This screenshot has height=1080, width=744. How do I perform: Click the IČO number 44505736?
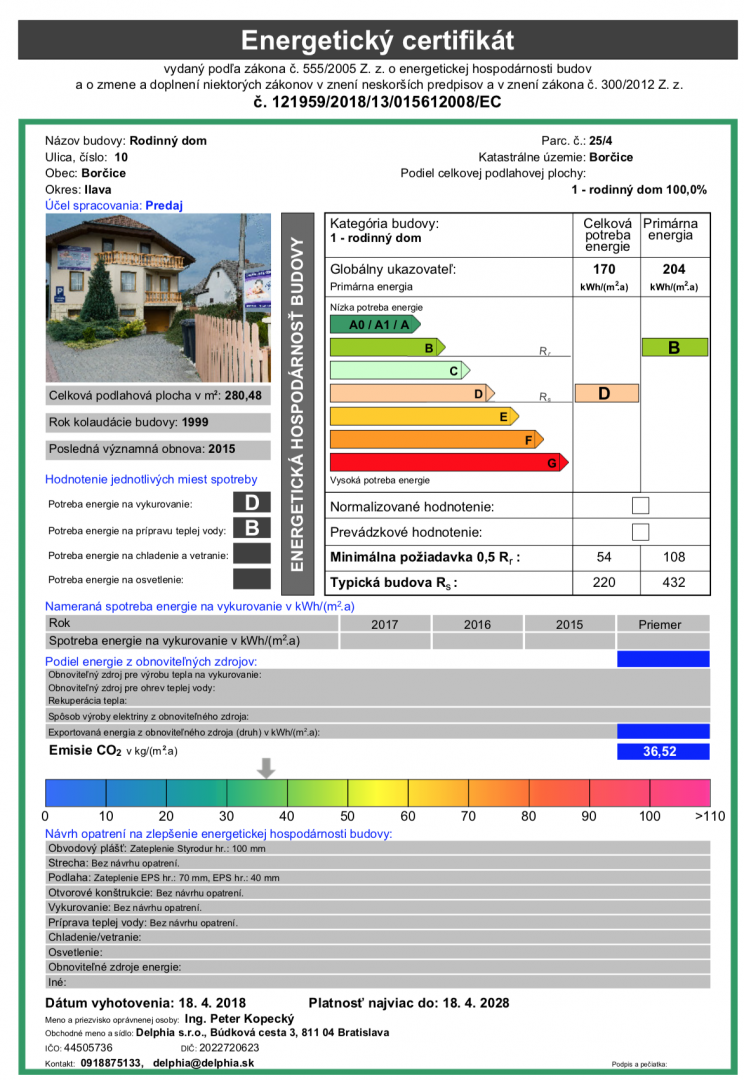pyautogui.click(x=88, y=1048)
